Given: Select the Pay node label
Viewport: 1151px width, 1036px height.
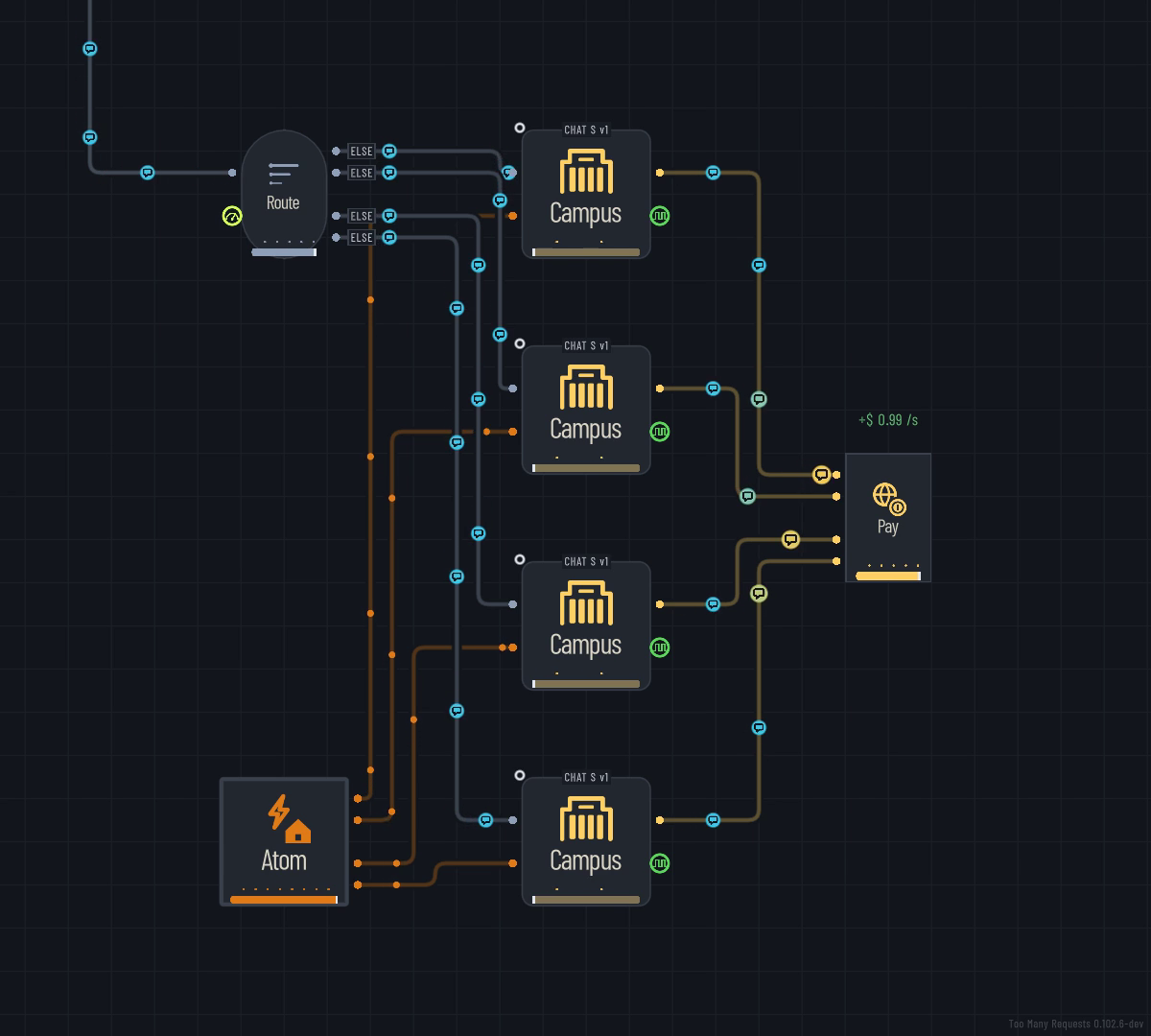Looking at the screenshot, I should [x=888, y=527].
